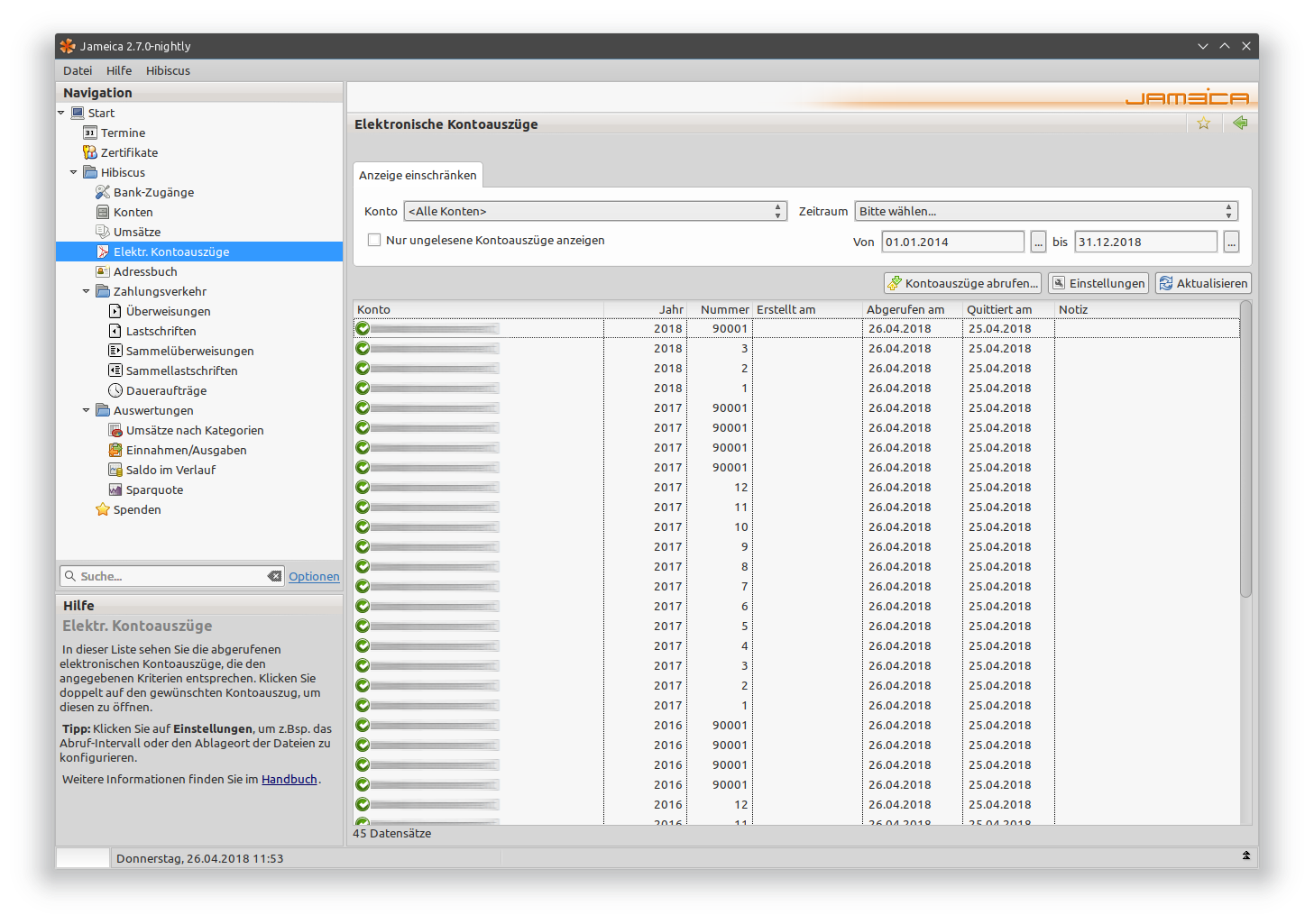Open the Datei menu
Viewport: 1314px width, 924px height.
click(x=78, y=70)
